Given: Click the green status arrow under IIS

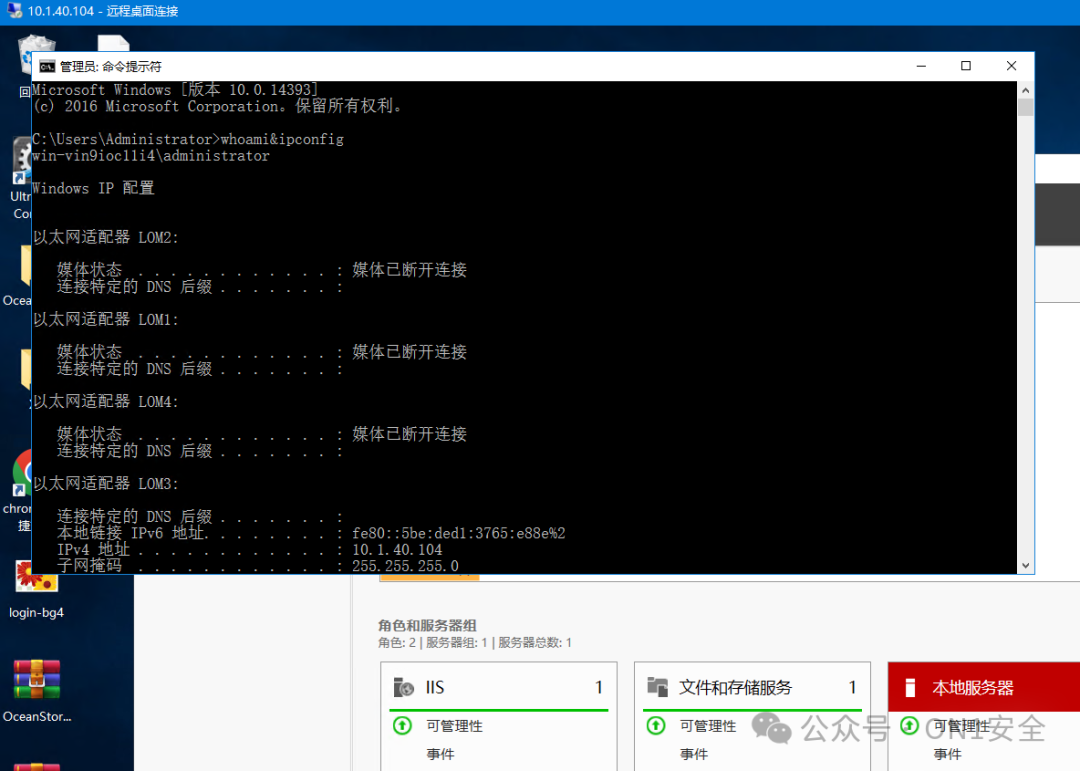Looking at the screenshot, I should pos(402,726).
